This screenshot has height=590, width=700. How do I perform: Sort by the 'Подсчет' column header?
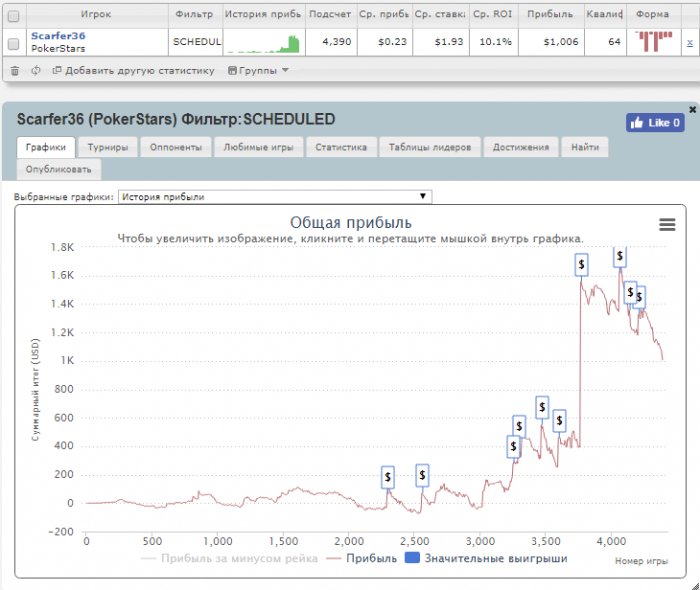tap(330, 14)
